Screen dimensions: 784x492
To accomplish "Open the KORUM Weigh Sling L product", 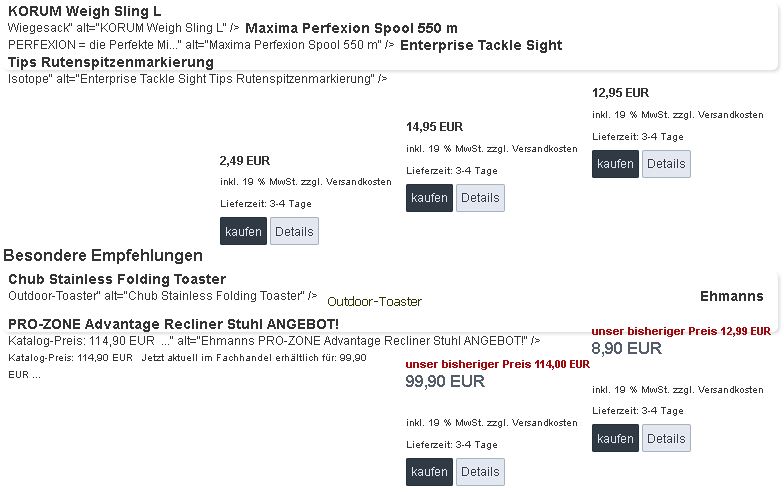I will (x=84, y=11).
